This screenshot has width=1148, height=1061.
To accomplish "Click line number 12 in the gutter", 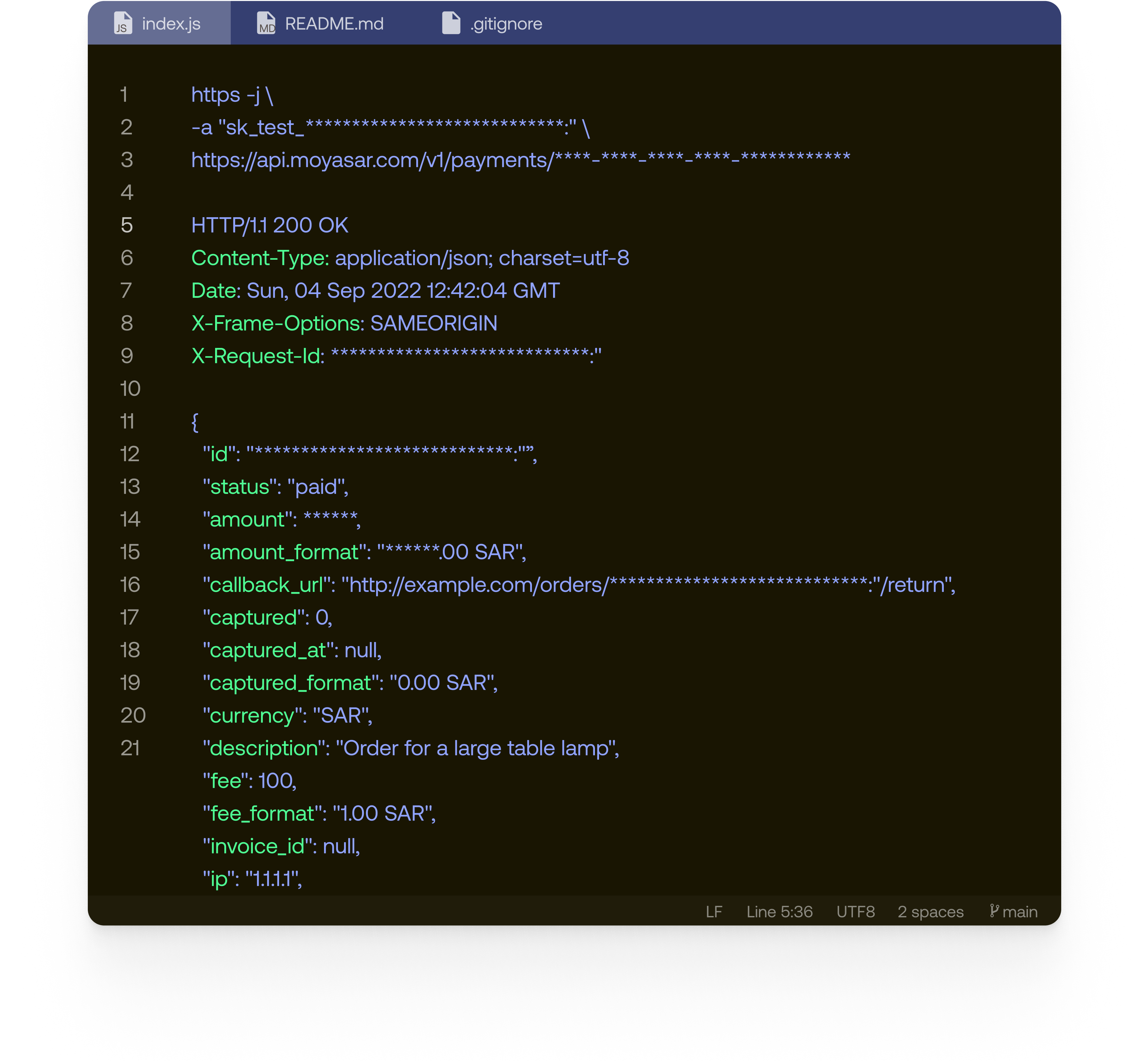I will point(130,454).
